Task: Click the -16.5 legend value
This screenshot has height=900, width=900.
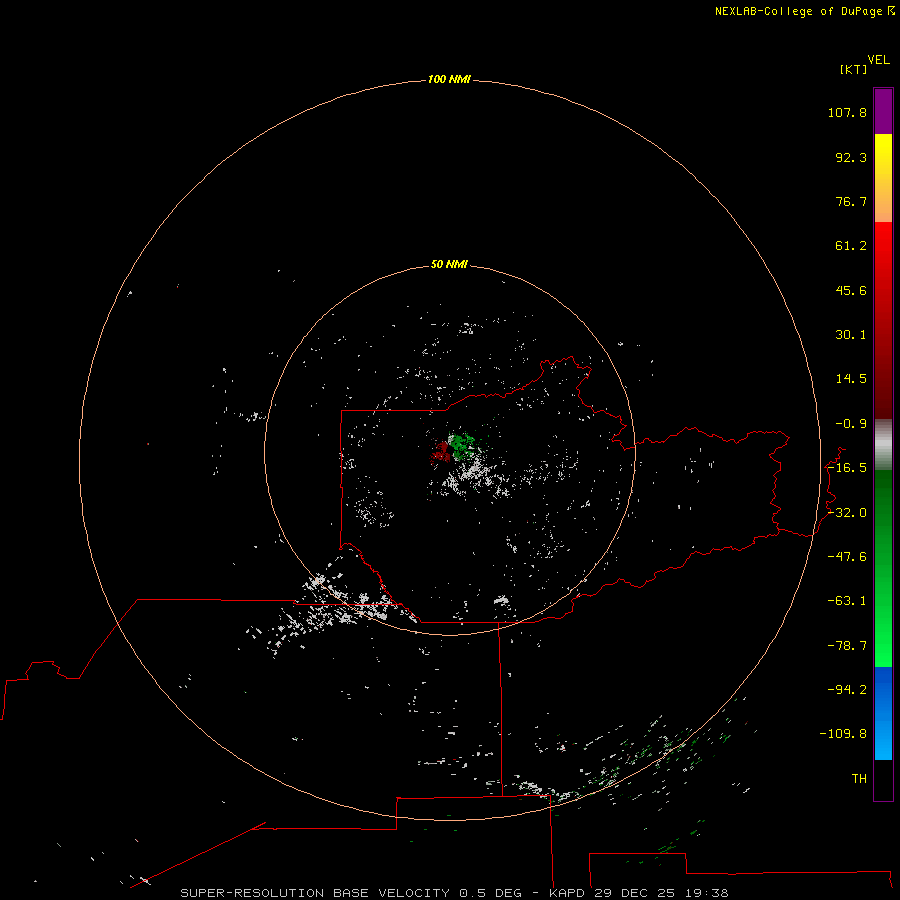Action: point(847,468)
